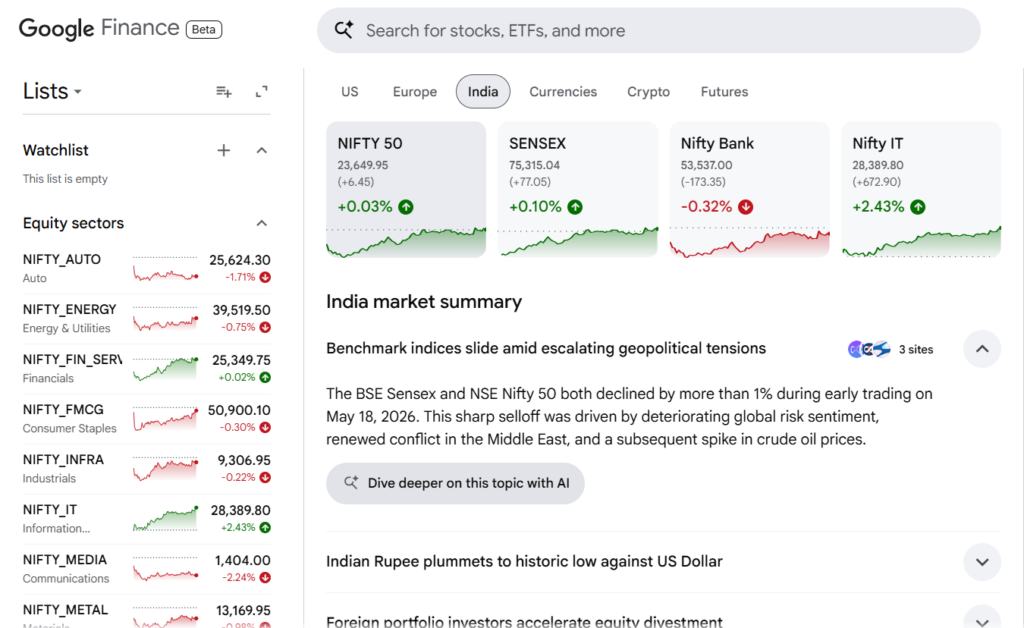Viewport: 1024px width, 628px height.
Task: Add a stock to the Watchlist
Action: [223, 151]
